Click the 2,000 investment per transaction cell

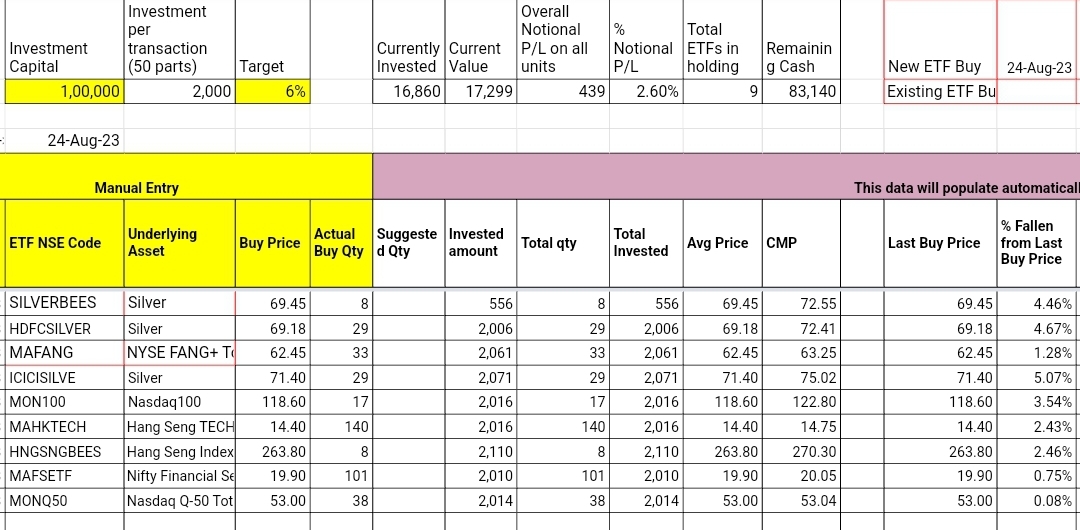coord(180,92)
